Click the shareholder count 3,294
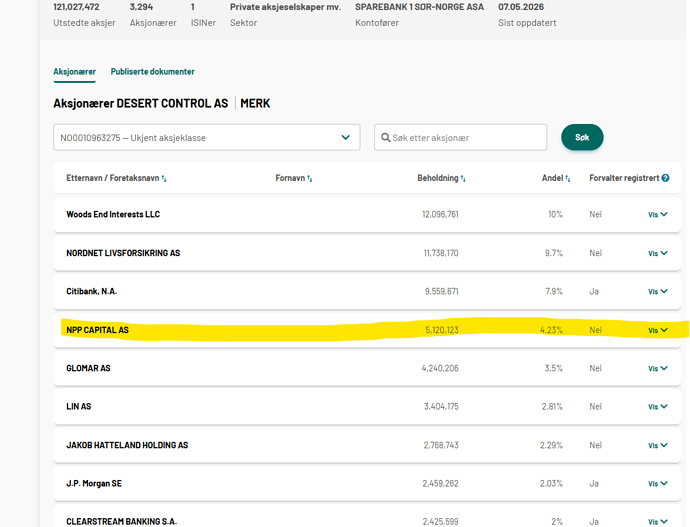The image size is (690, 527). (x=141, y=7)
